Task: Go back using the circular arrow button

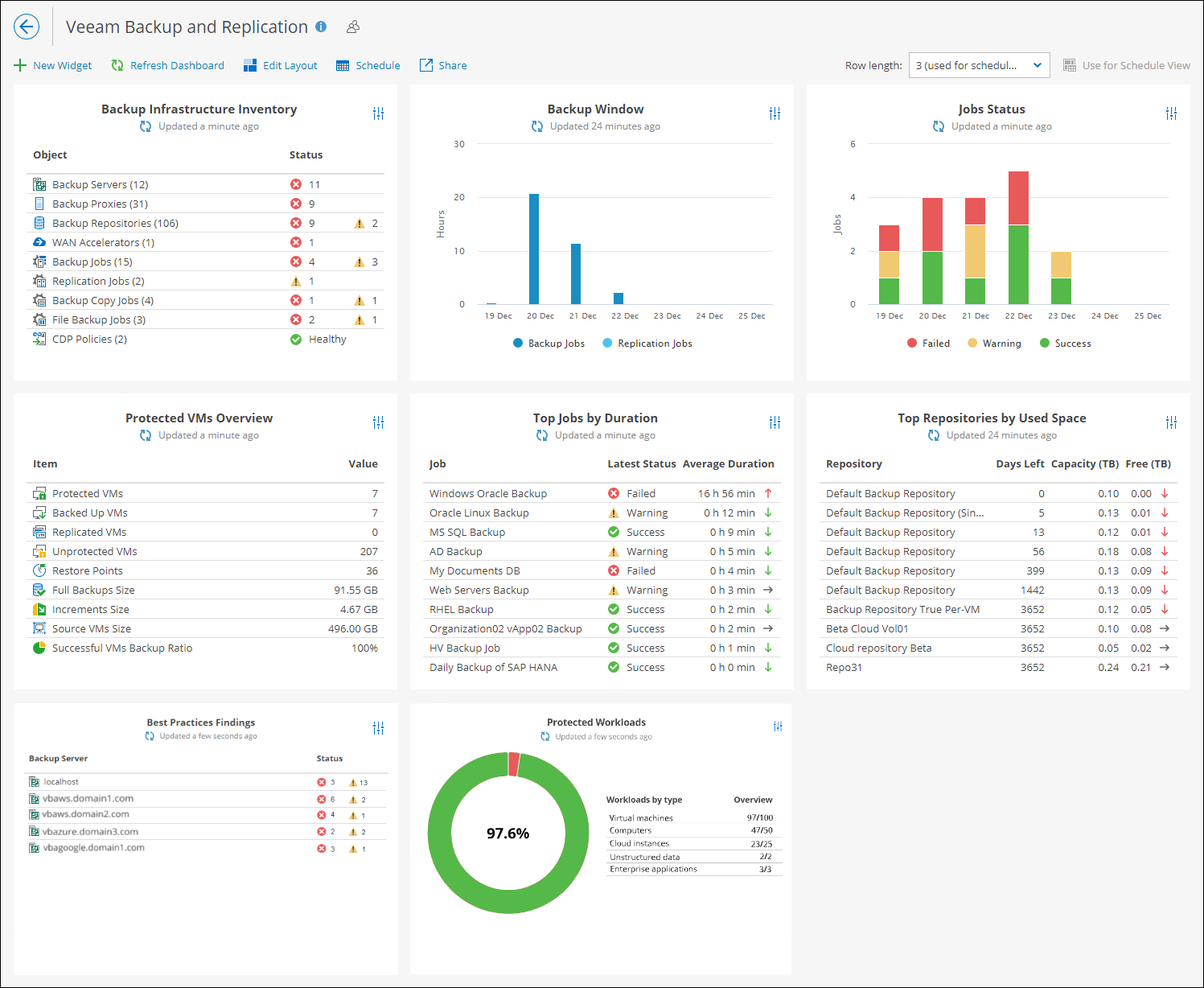Action: tap(27, 27)
